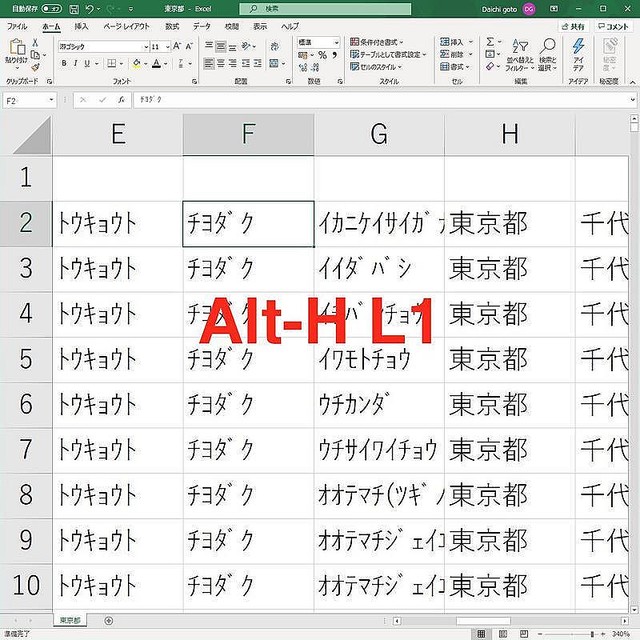This screenshot has height=640, width=640.
Task: Click the Share button
Action: (x=573, y=27)
